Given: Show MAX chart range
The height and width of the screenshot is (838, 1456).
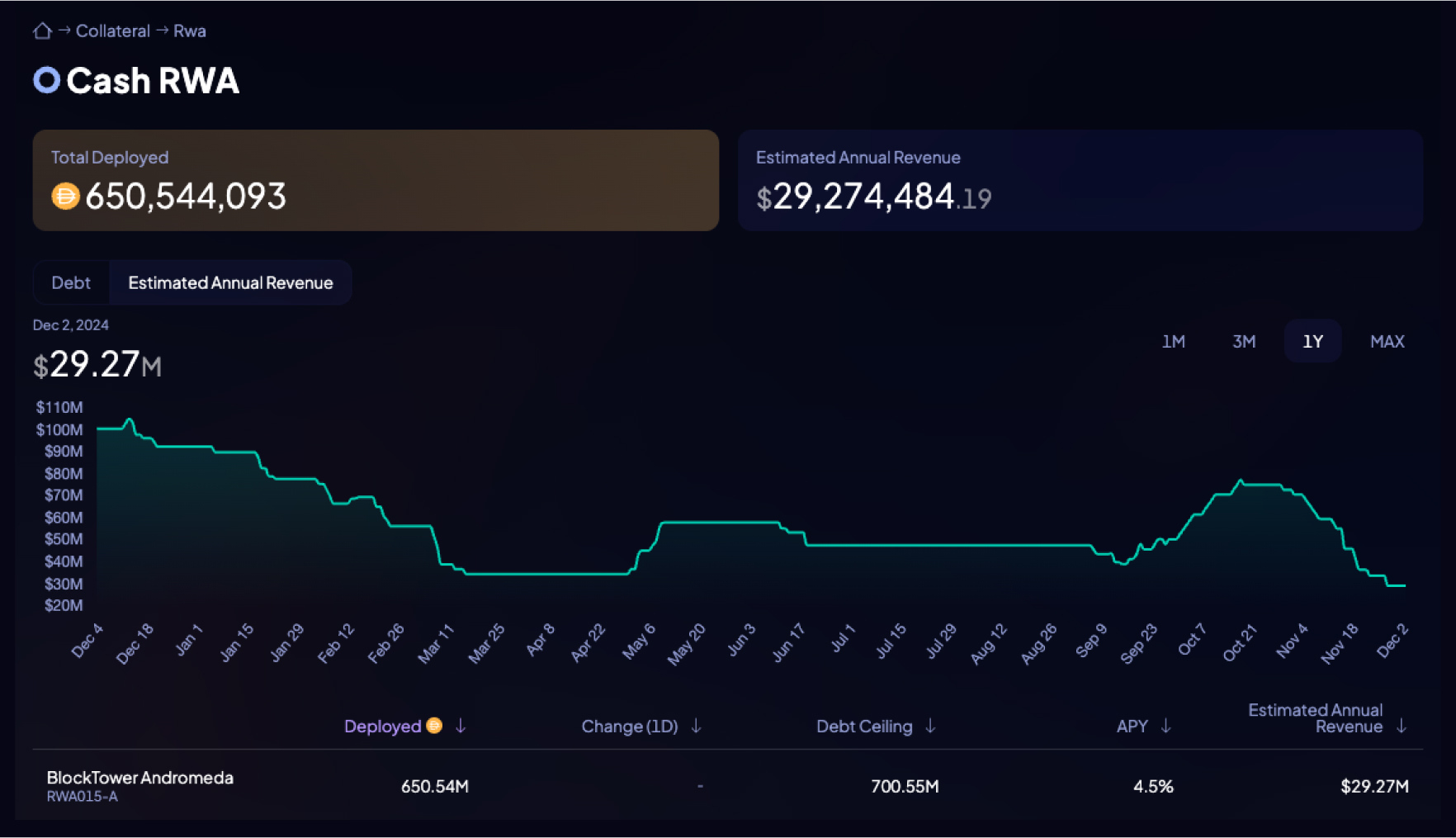Looking at the screenshot, I should (1387, 342).
